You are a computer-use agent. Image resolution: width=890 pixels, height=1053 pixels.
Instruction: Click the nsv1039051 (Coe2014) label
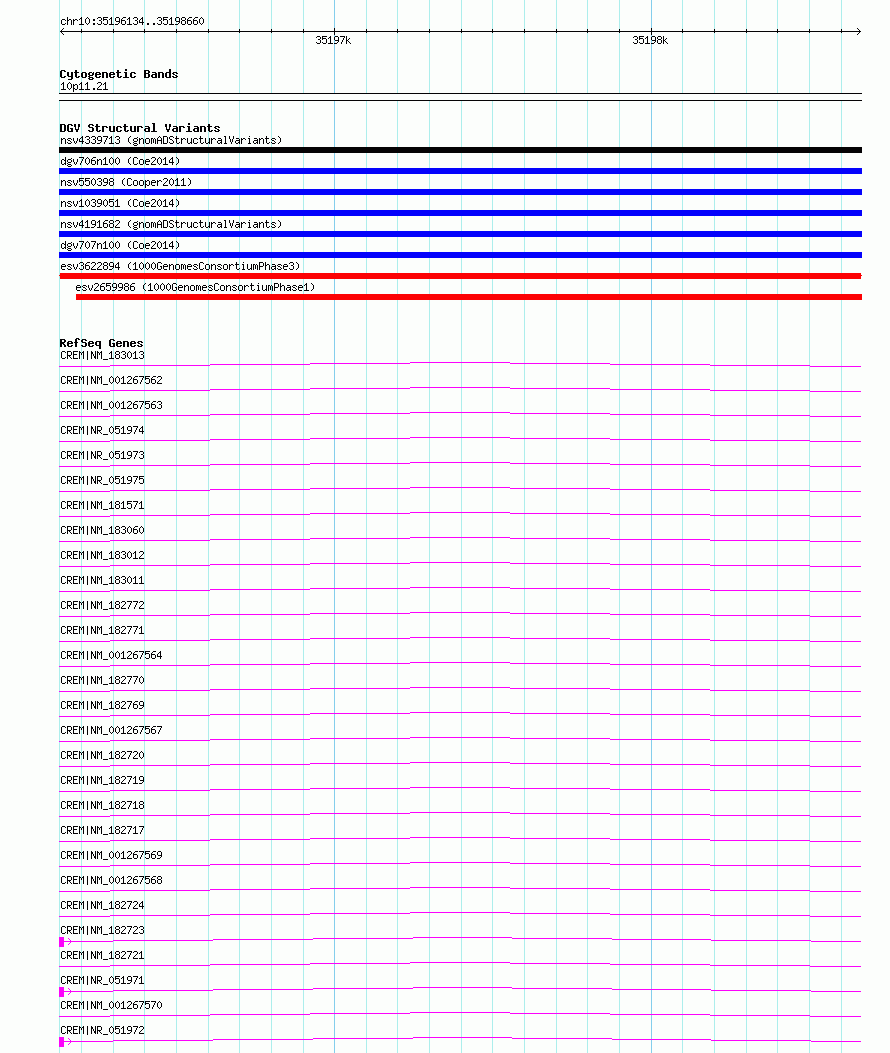pos(120,203)
